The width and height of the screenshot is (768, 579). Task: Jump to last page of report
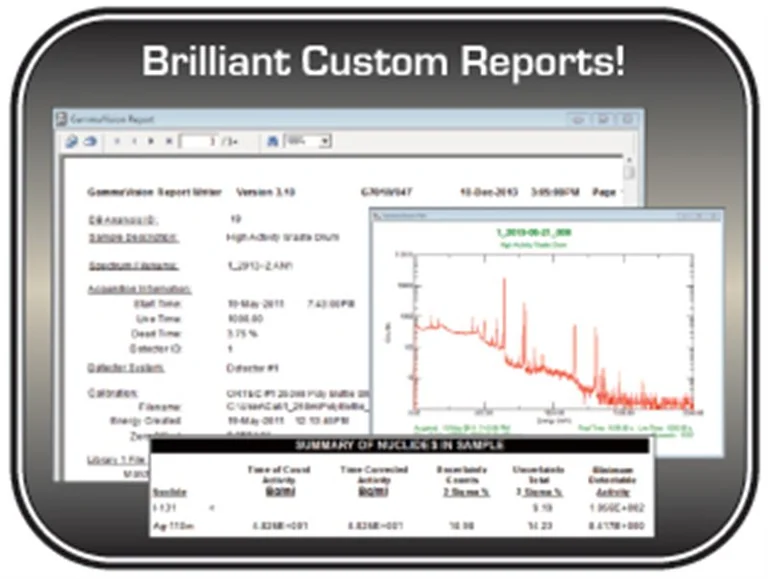168,142
